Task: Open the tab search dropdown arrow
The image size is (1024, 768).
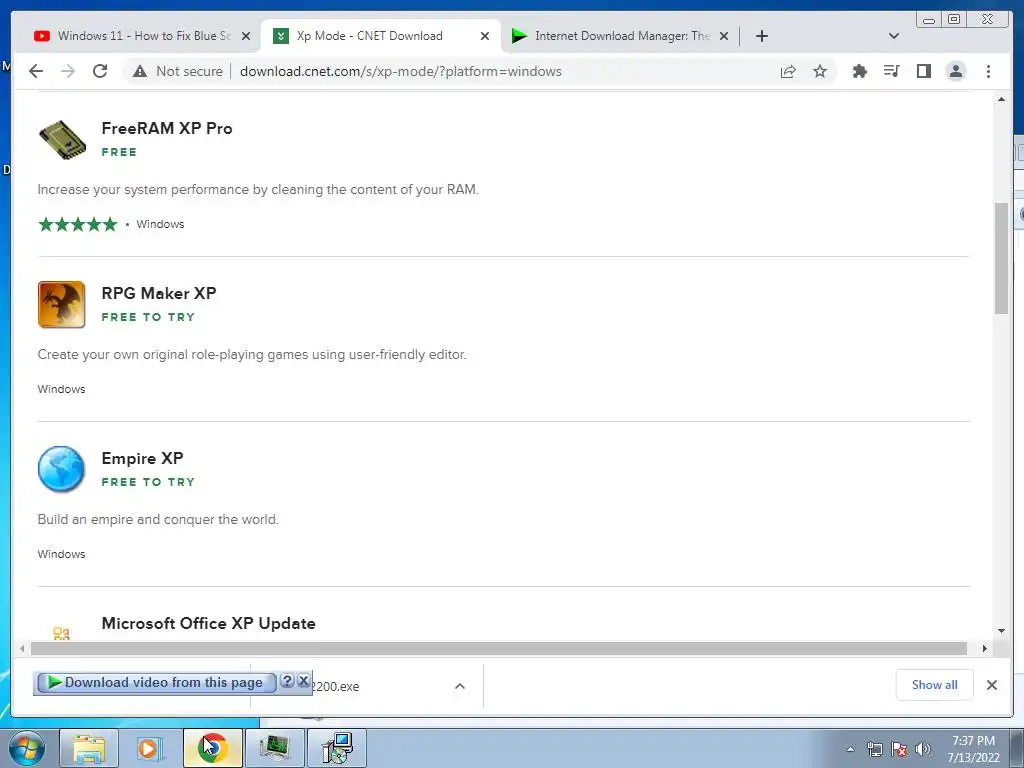Action: [x=894, y=36]
